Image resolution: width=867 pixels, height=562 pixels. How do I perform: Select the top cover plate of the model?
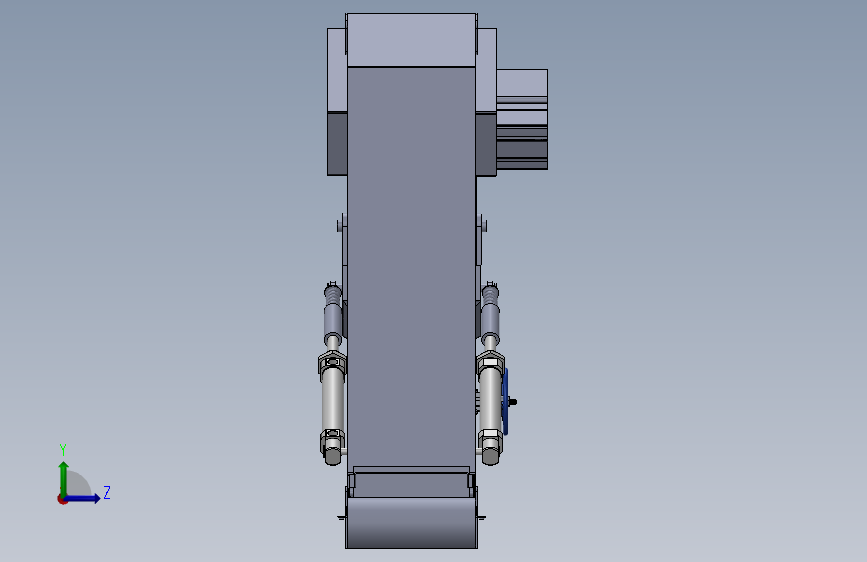coord(411,40)
